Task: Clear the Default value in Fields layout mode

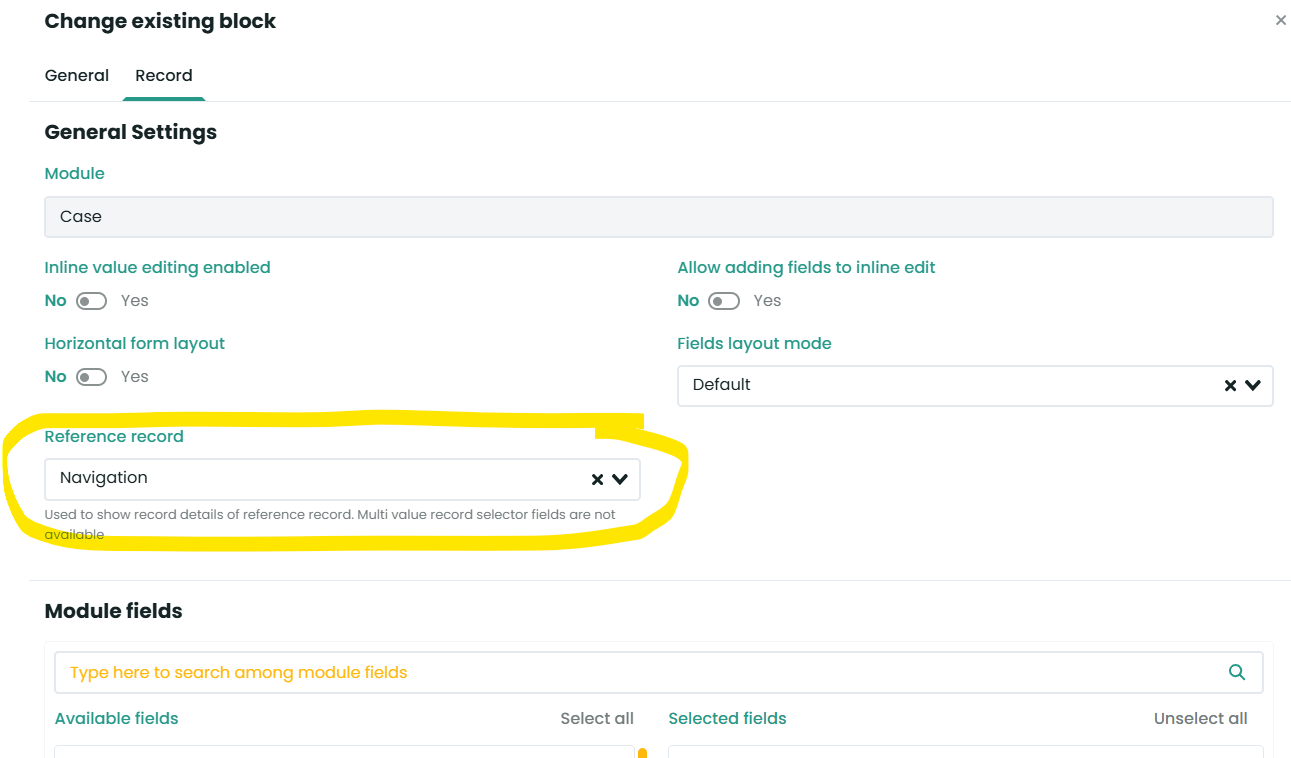Action: point(1230,386)
